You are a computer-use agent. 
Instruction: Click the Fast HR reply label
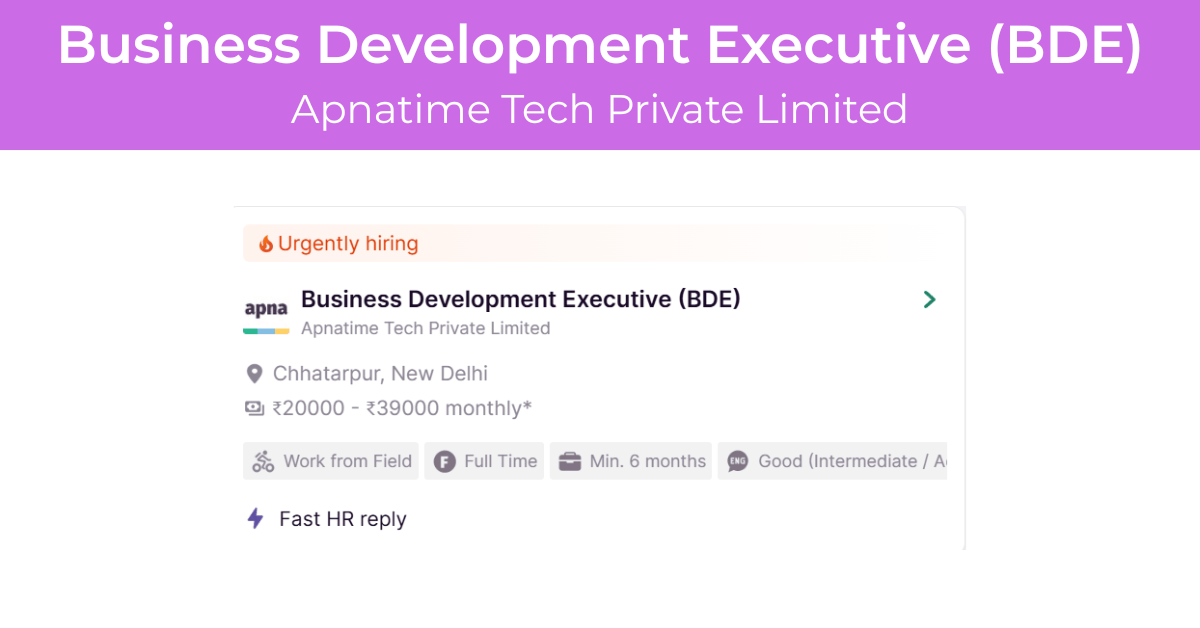pyautogui.click(x=343, y=519)
